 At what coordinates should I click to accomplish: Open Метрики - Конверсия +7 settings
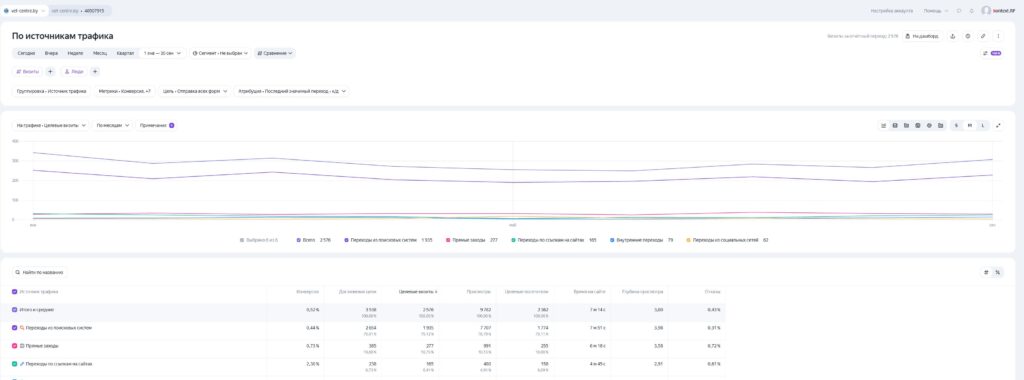click(x=124, y=91)
